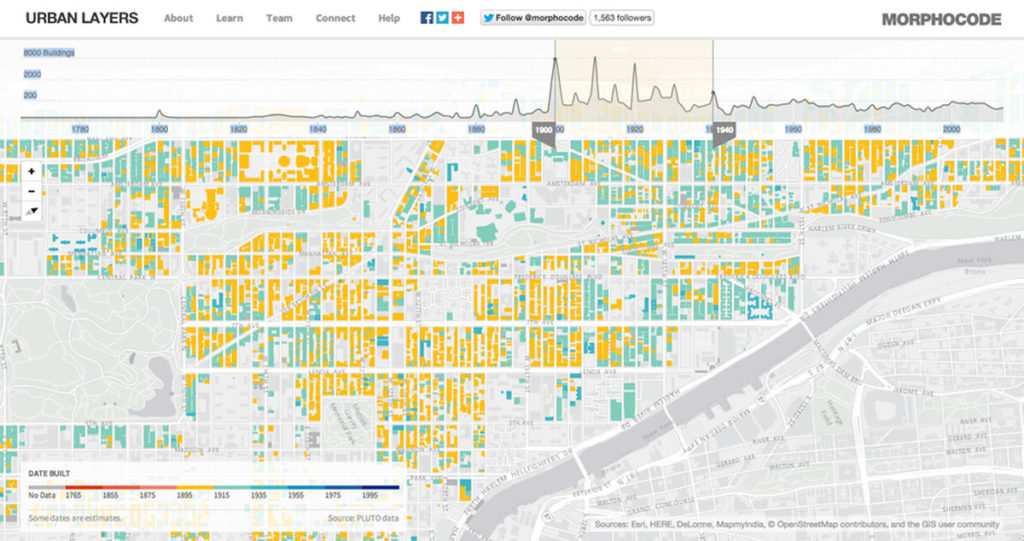1024x541 pixels.
Task: Open the Connect menu item
Action: [x=335, y=18]
